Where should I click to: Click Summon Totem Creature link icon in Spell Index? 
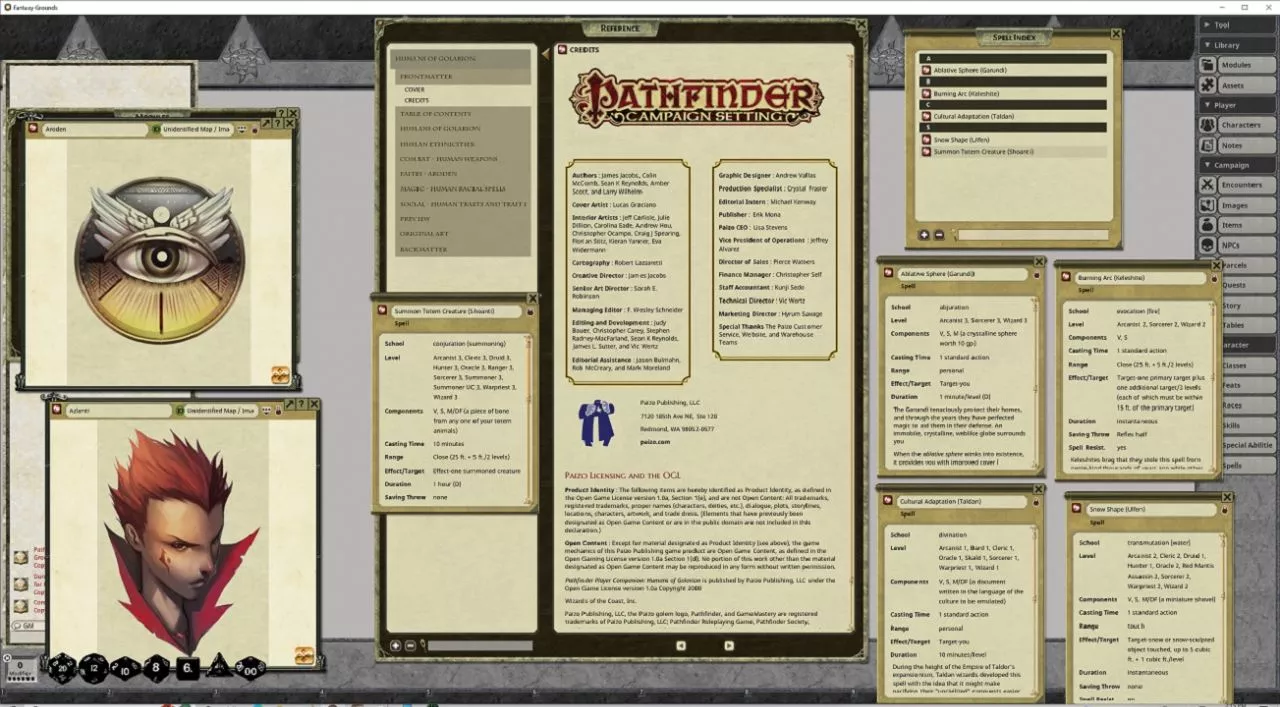pyautogui.click(x=926, y=152)
